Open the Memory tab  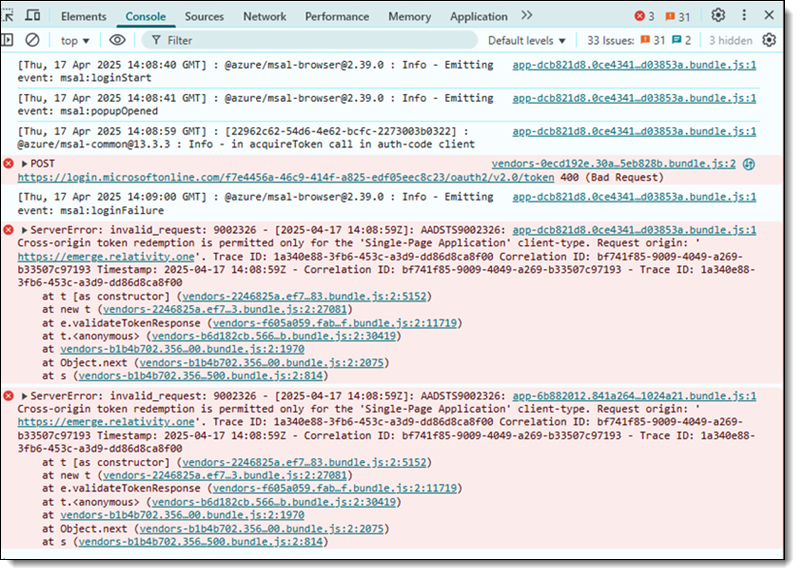click(x=409, y=16)
